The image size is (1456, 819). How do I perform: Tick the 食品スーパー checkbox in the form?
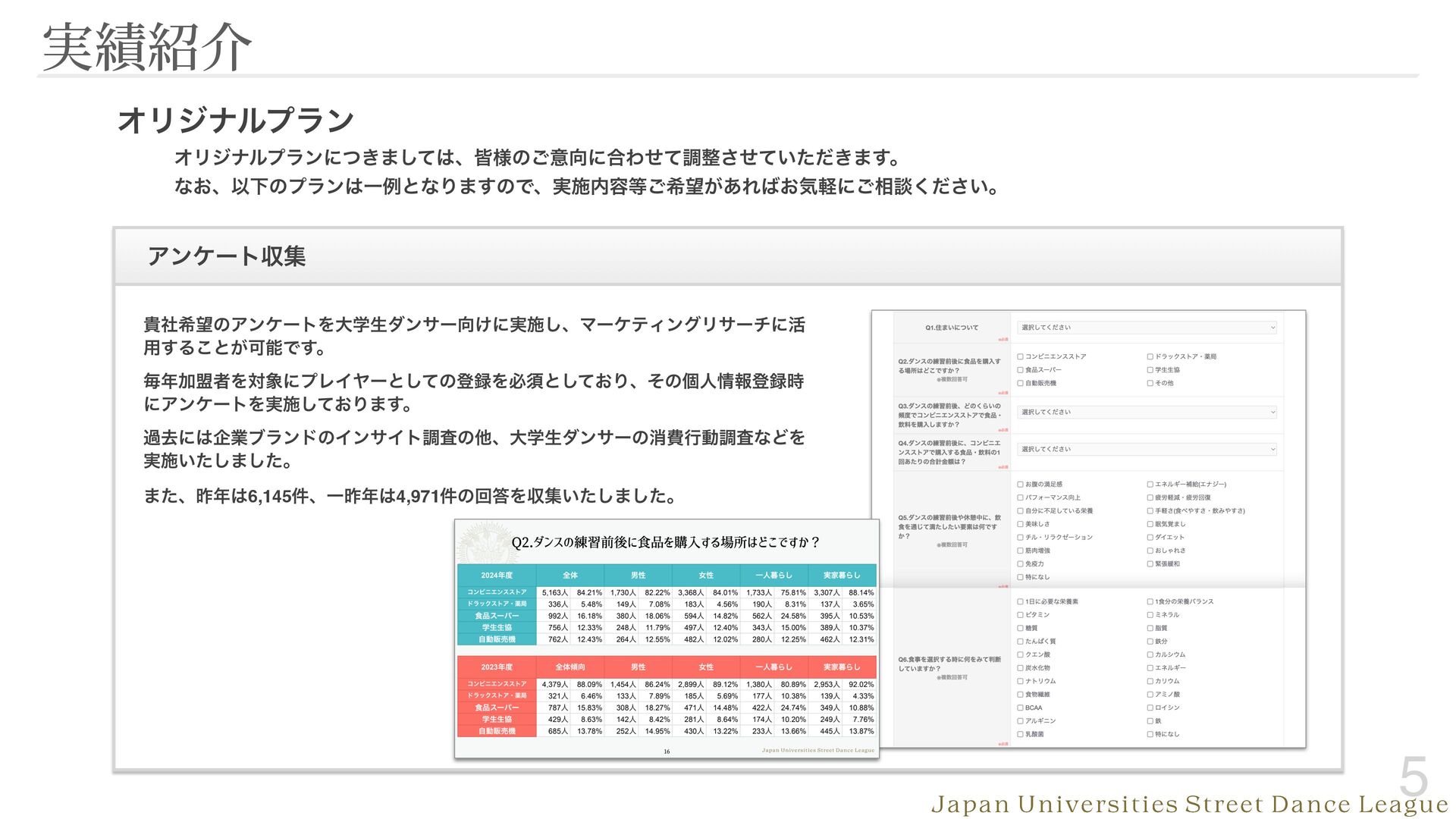click(1021, 370)
